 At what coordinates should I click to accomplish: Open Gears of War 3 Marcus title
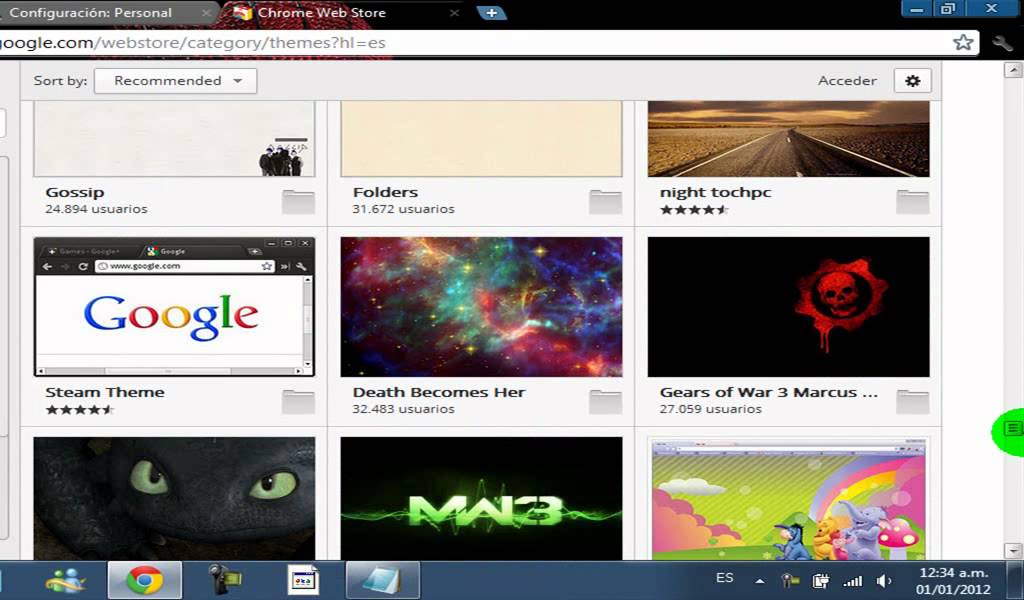coord(769,392)
